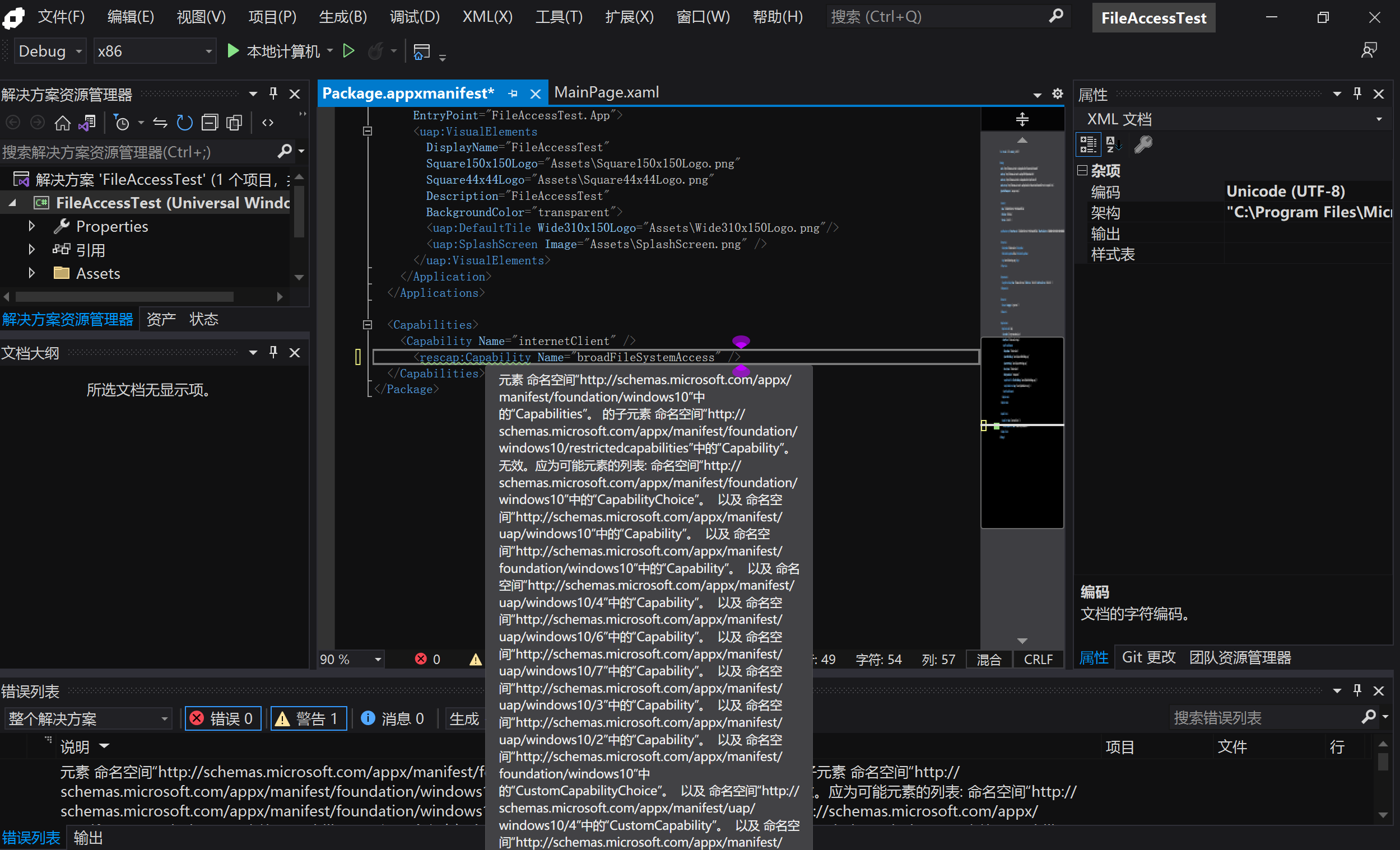Collapse all items in Solution Explorer
Image resolution: width=1400 pixels, height=850 pixels.
pos(210,123)
